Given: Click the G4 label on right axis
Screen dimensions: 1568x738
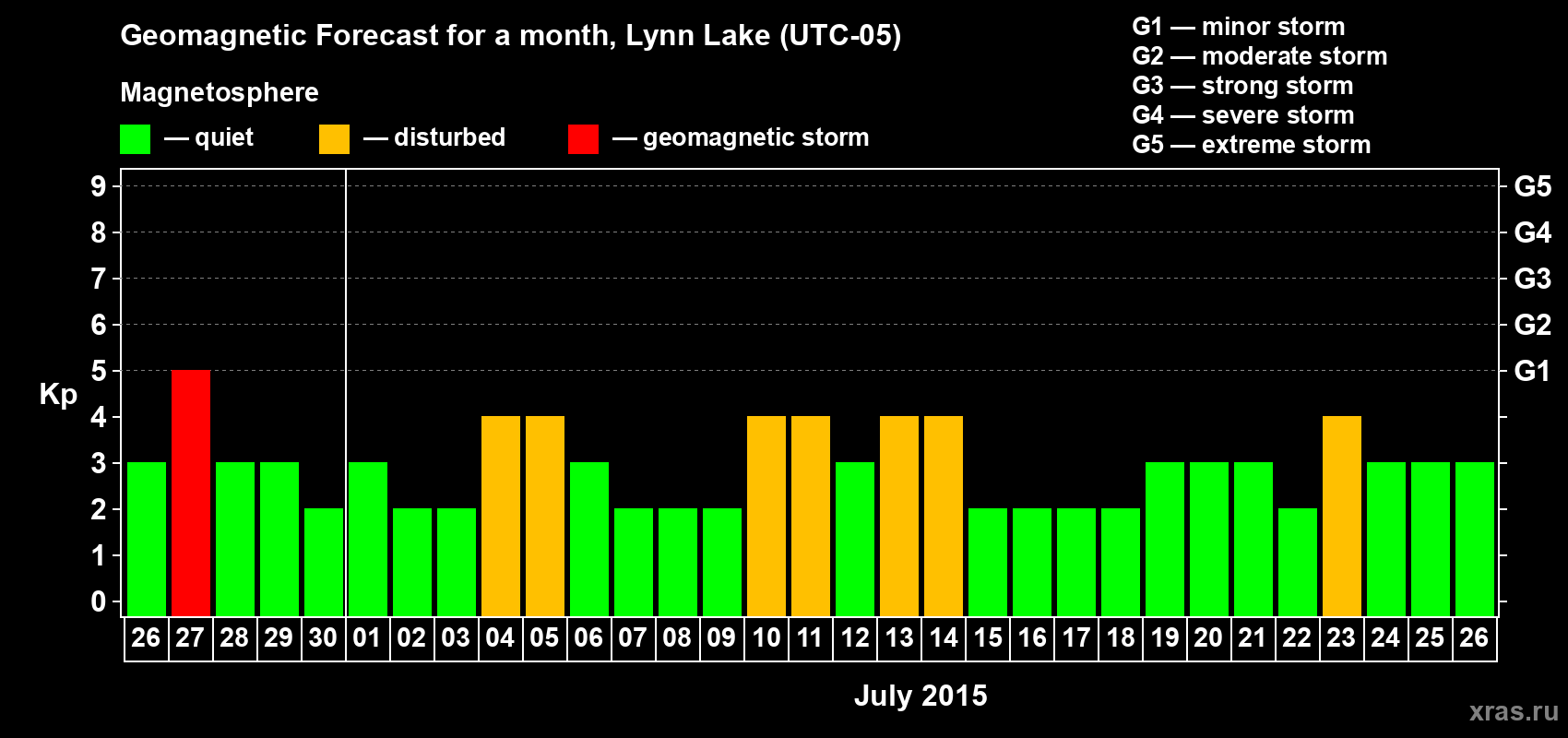Looking at the screenshot, I should click(1533, 232).
